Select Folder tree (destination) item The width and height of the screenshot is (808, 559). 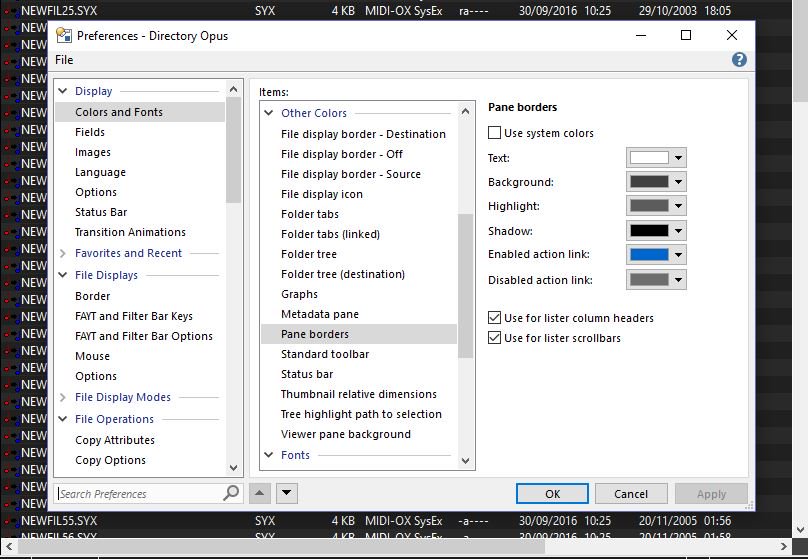(x=343, y=274)
